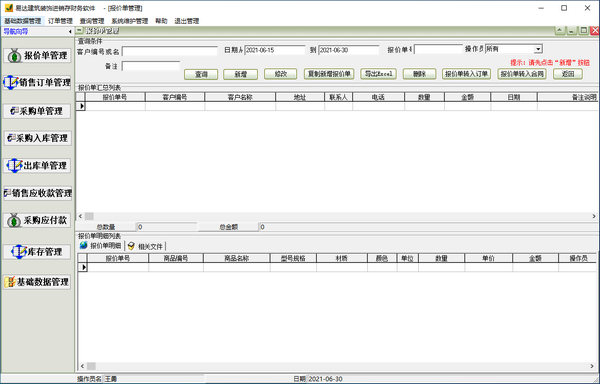Click the 颜色 column header
600x384 pixels.
[382, 258]
